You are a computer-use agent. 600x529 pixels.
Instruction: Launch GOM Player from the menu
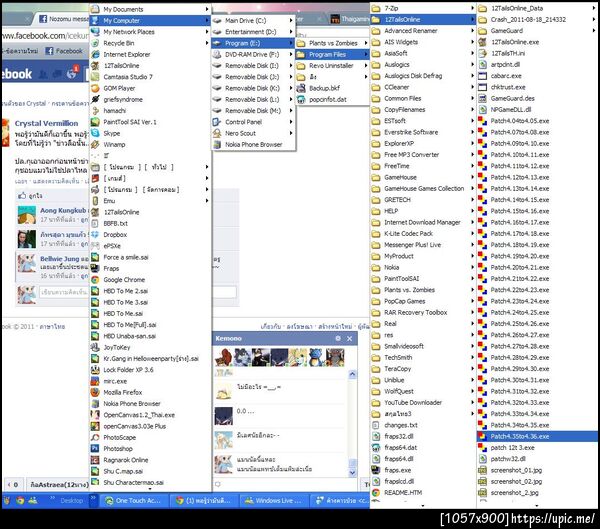coord(119,88)
